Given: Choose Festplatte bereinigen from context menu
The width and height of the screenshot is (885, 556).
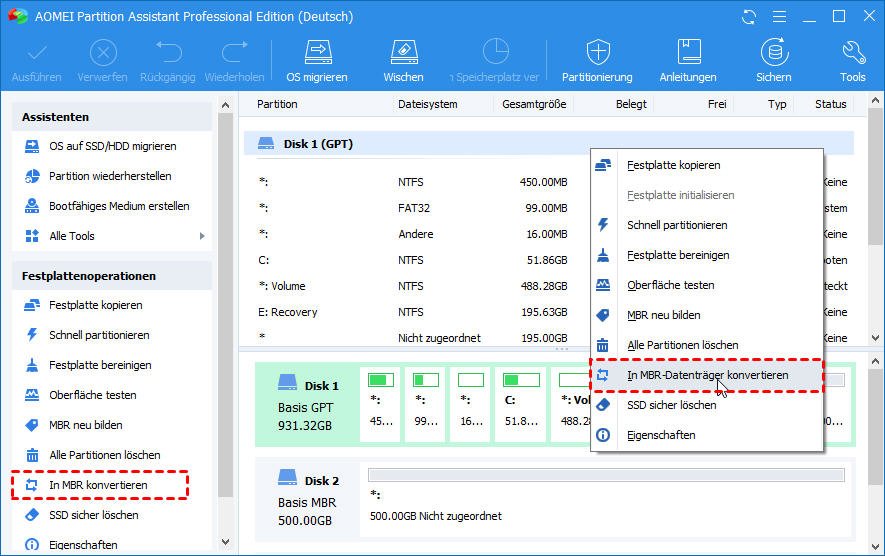Looking at the screenshot, I should [707, 255].
